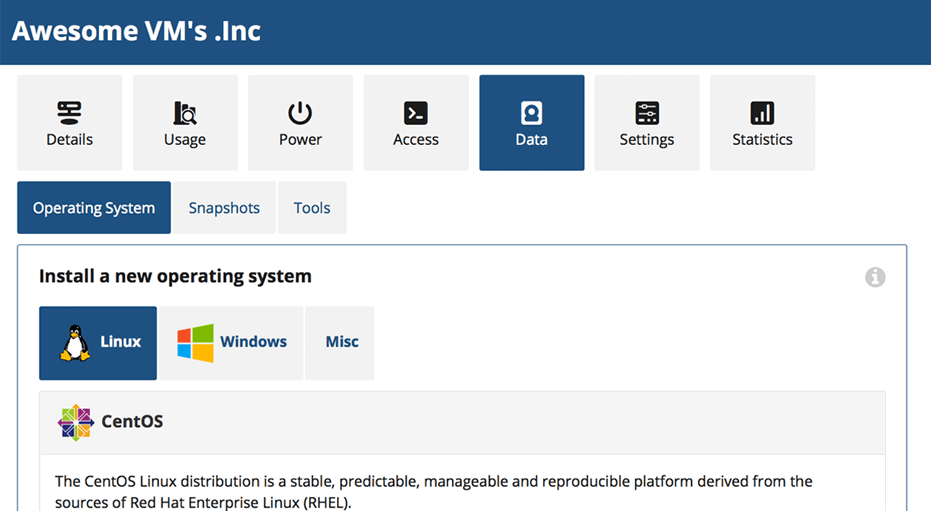The height and width of the screenshot is (511, 931).
Task: Select the Access terminal icon
Action: click(416, 112)
